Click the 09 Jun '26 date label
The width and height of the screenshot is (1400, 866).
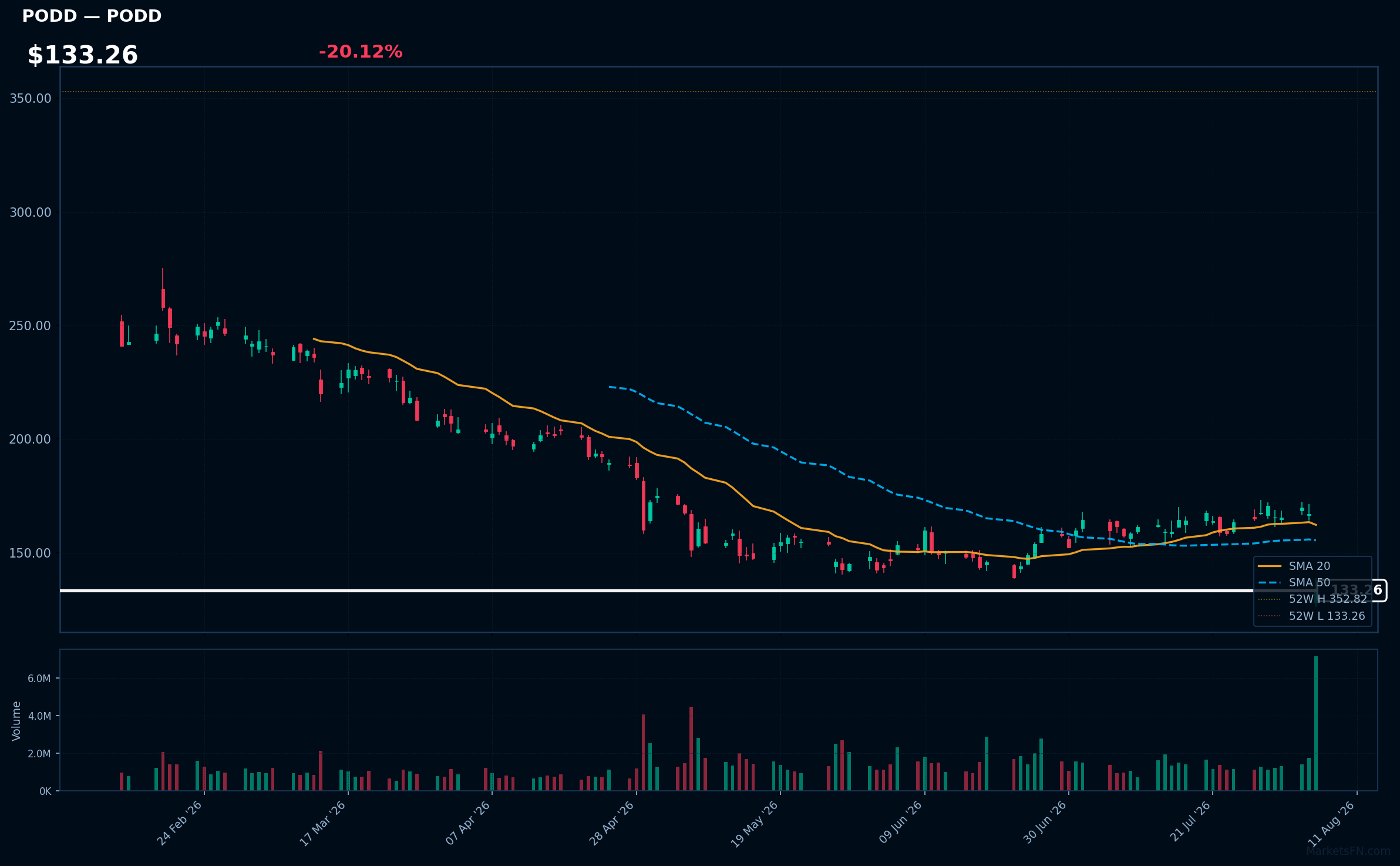click(x=900, y=823)
